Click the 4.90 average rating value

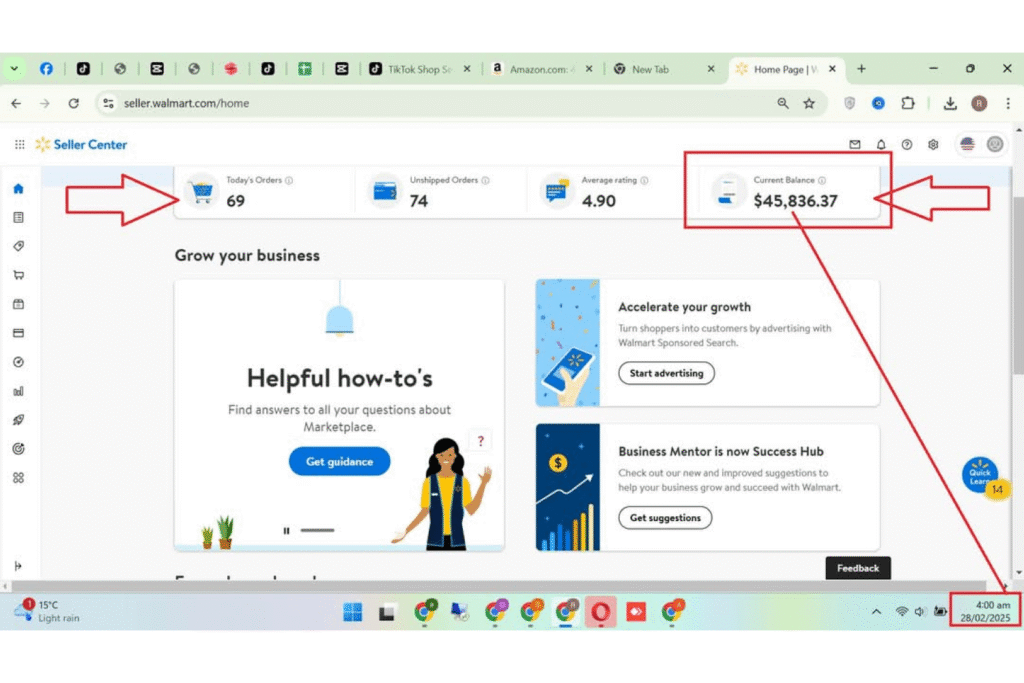(x=598, y=201)
